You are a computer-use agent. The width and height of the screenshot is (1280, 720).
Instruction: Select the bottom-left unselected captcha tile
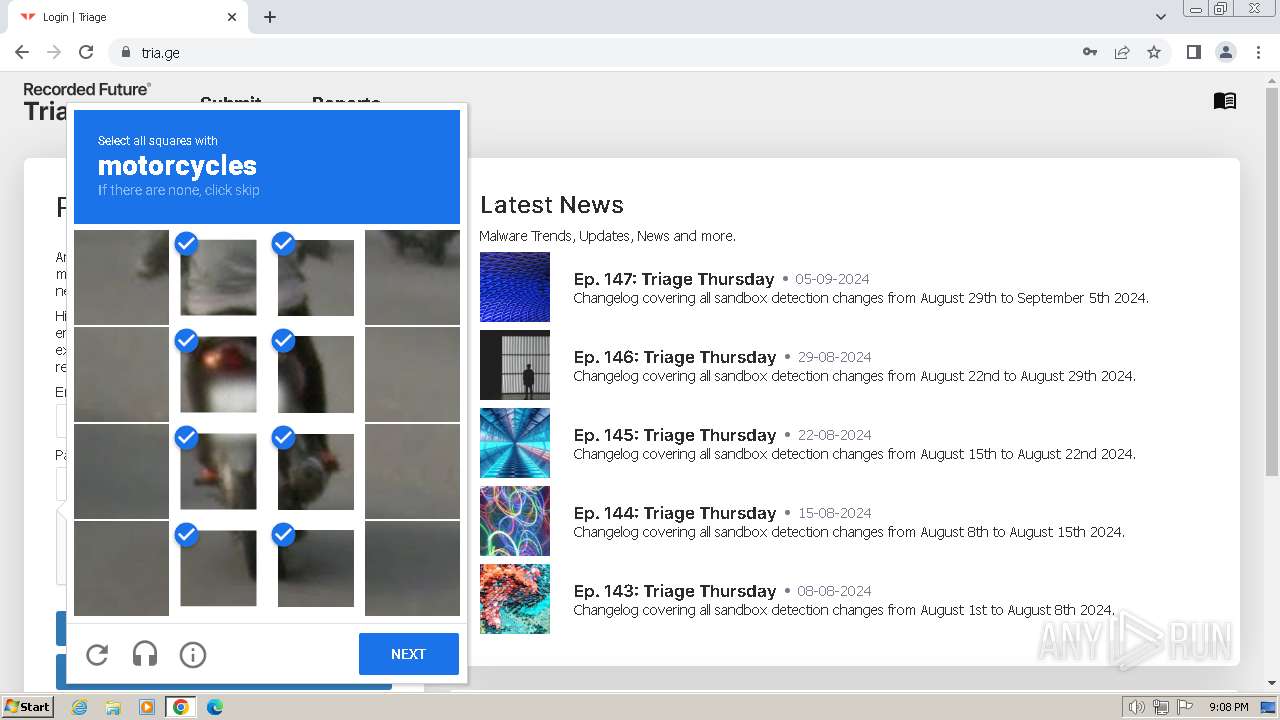click(x=121, y=568)
